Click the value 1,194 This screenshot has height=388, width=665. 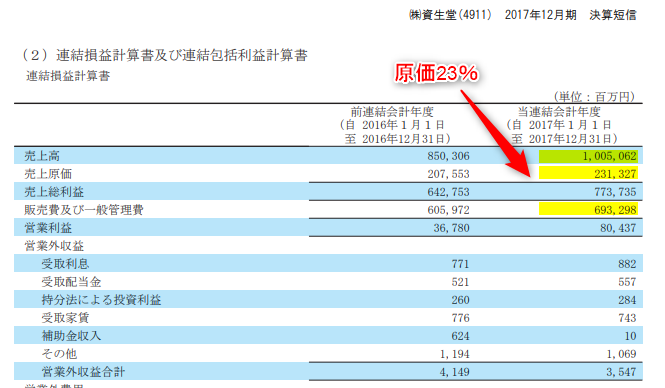click(454, 354)
